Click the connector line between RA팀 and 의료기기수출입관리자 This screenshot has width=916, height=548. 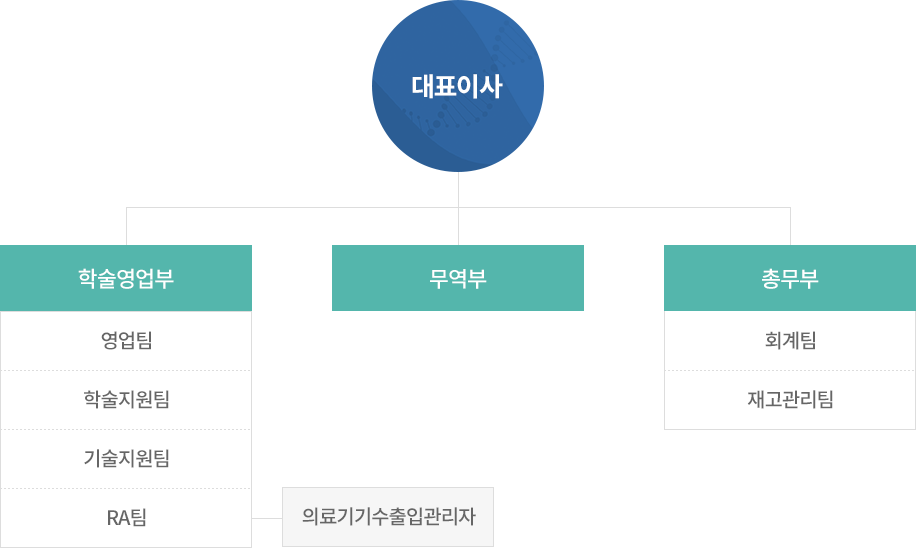[267, 518]
